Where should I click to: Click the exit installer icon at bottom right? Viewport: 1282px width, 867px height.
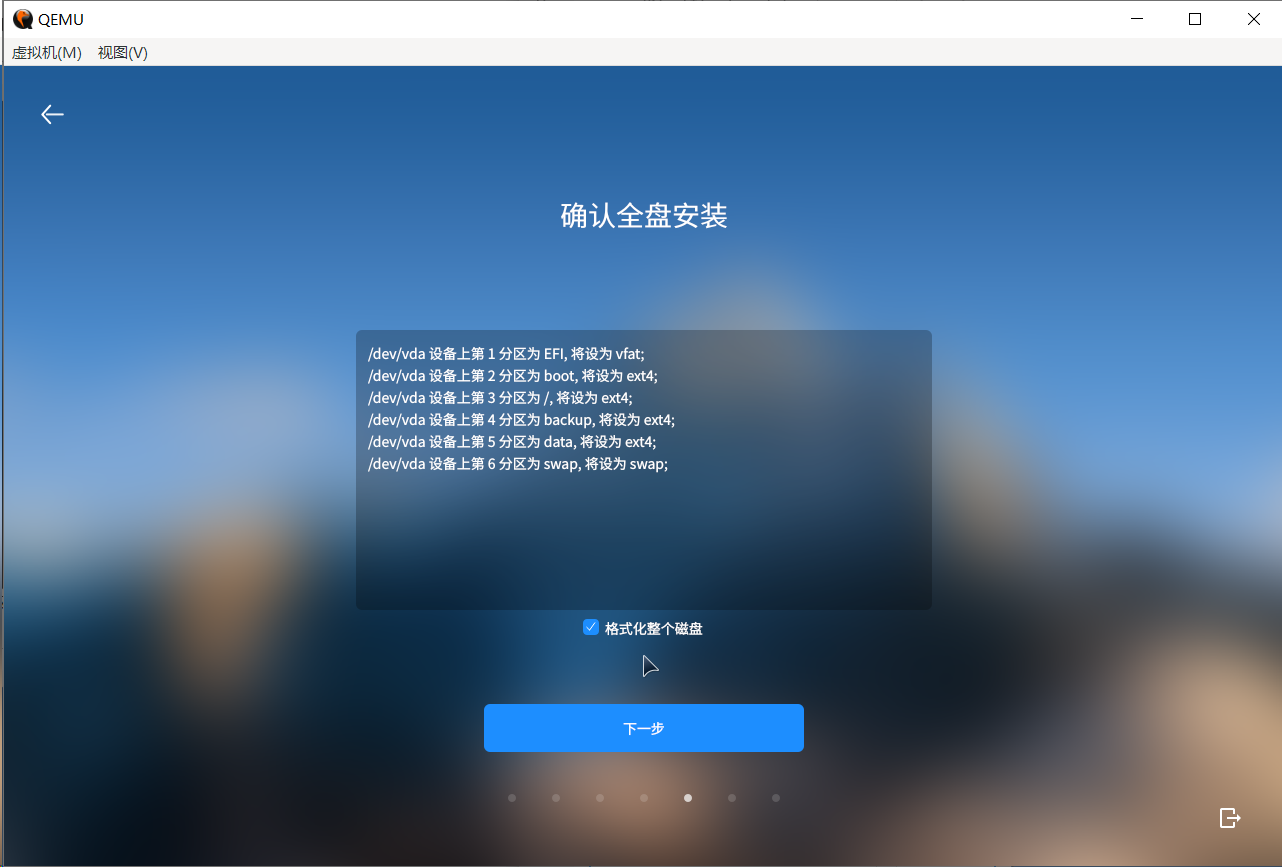pos(1229,818)
